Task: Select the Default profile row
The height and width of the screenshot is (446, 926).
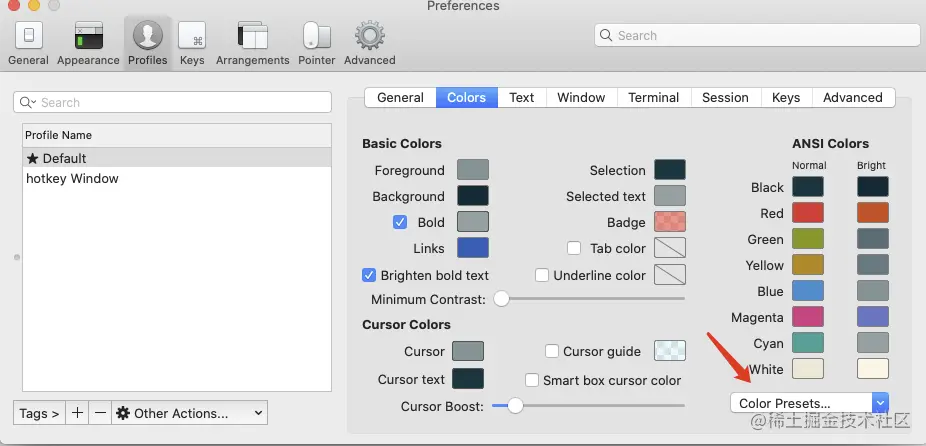Action: [177, 158]
